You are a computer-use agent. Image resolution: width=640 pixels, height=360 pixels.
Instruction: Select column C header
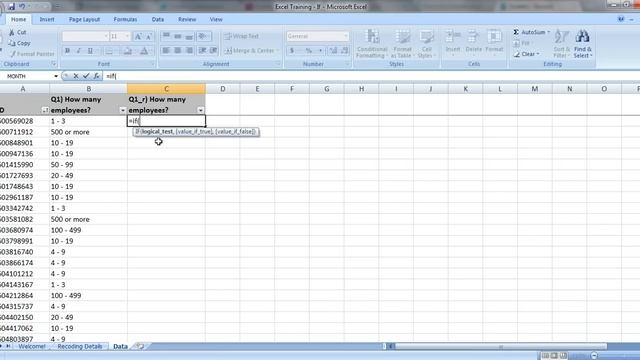point(166,89)
